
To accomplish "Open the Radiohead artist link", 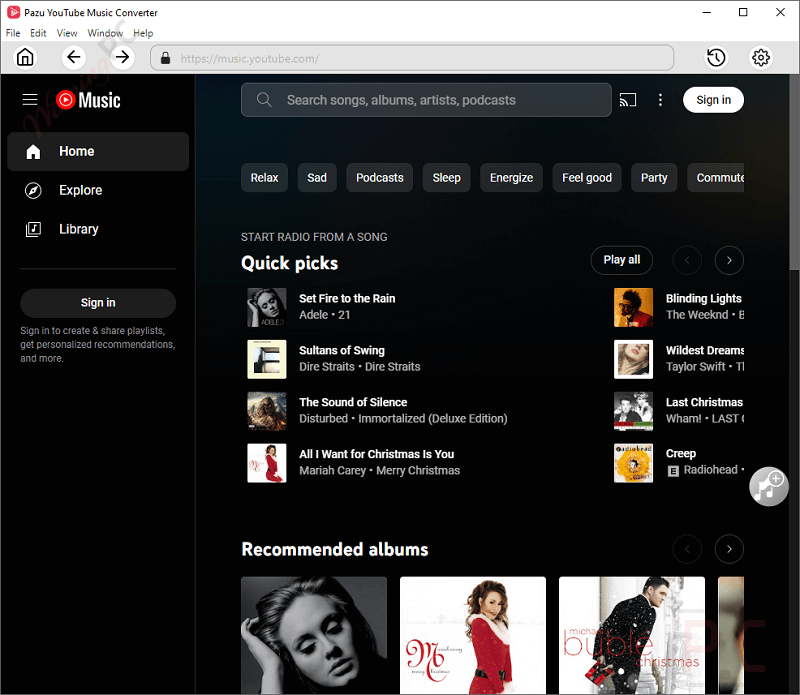I will [710, 470].
